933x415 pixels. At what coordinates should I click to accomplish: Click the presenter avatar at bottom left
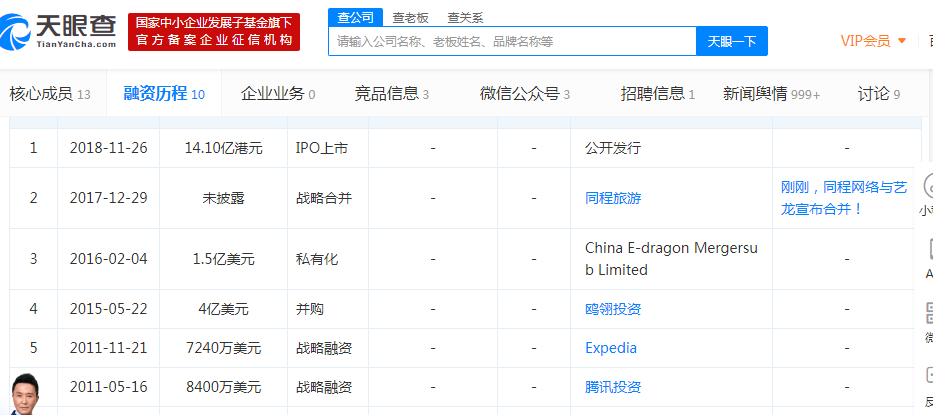point(30,394)
